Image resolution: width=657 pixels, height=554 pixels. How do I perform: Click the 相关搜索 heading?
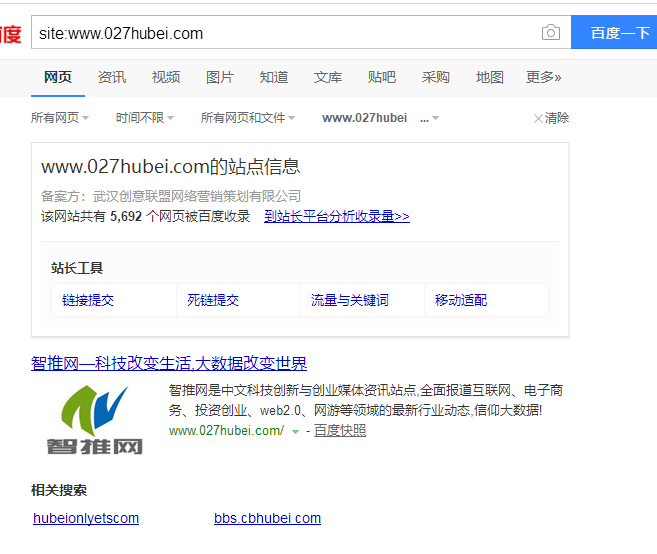point(59,490)
